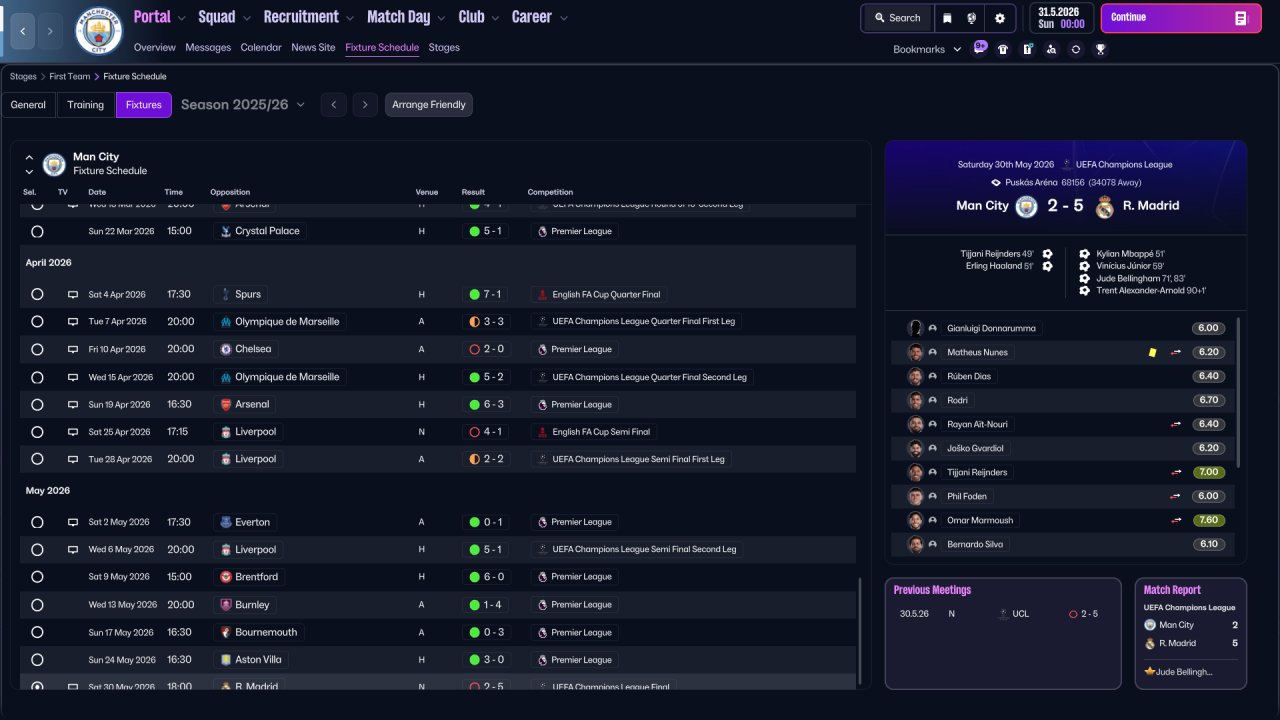Select the Spurs FA Cup fixture radio button
Viewport: 1280px width, 720px height.
pos(37,295)
